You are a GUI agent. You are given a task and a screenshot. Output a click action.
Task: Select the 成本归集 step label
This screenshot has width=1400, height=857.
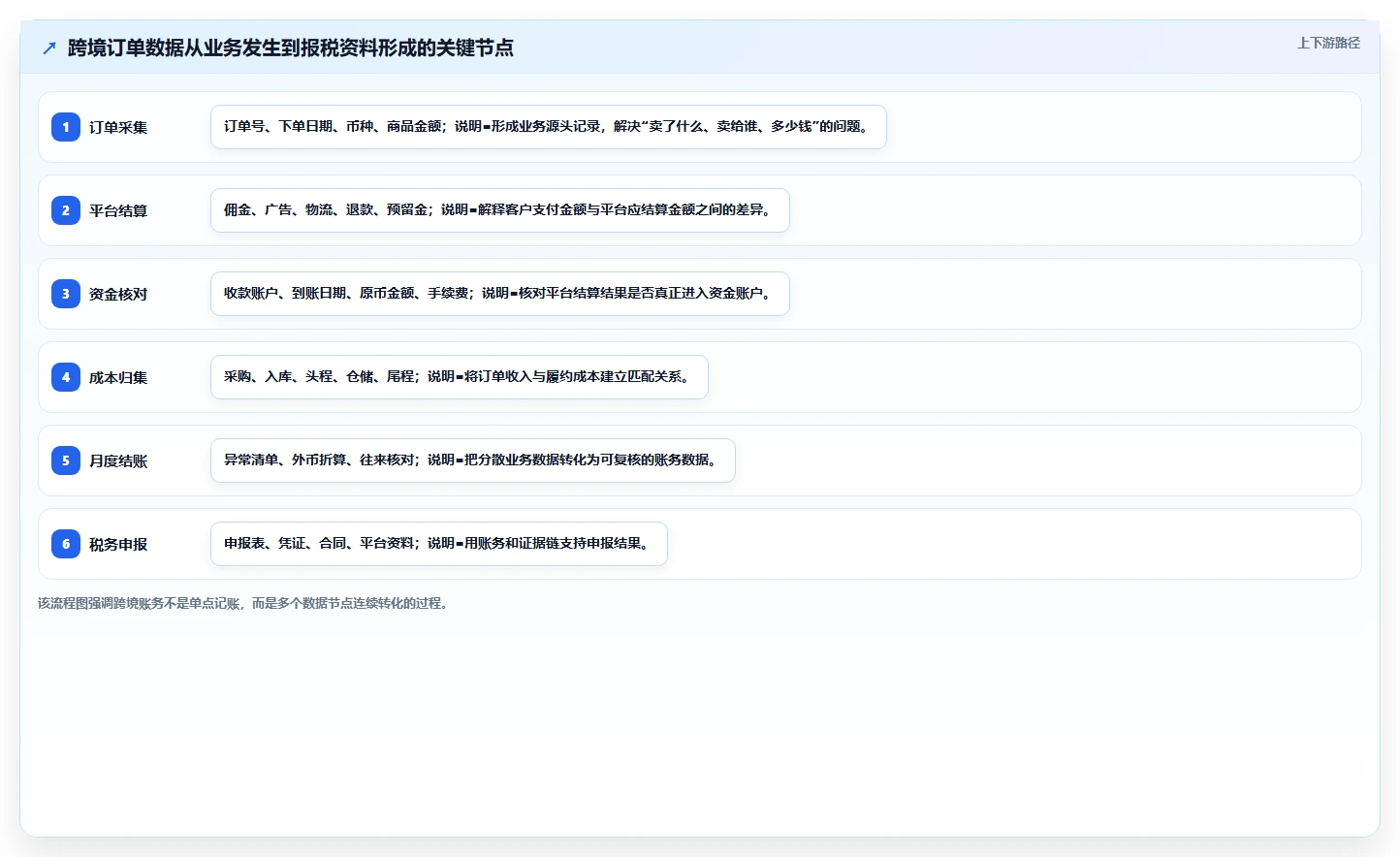[x=118, y=377]
